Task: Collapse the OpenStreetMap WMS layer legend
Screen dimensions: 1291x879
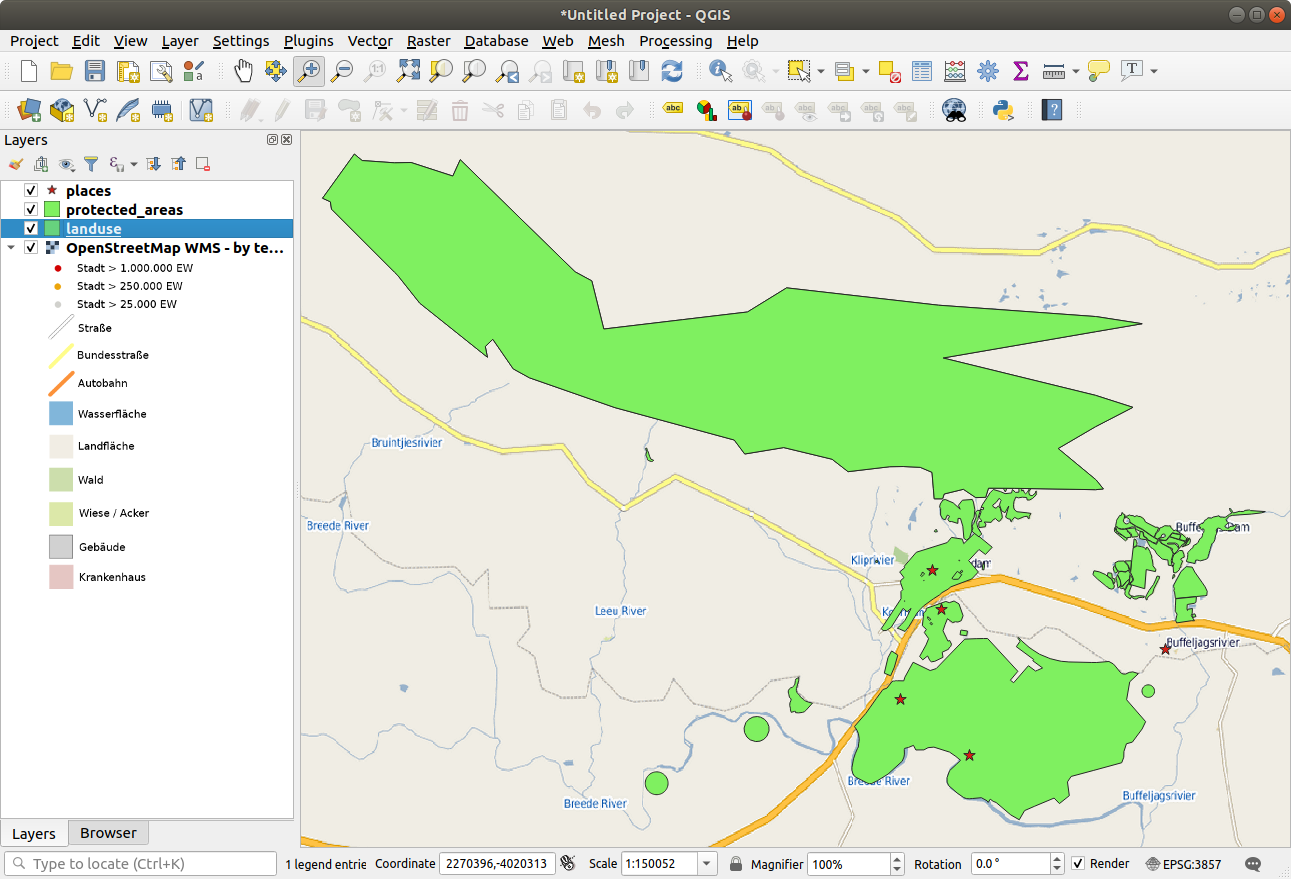Action: 12,248
